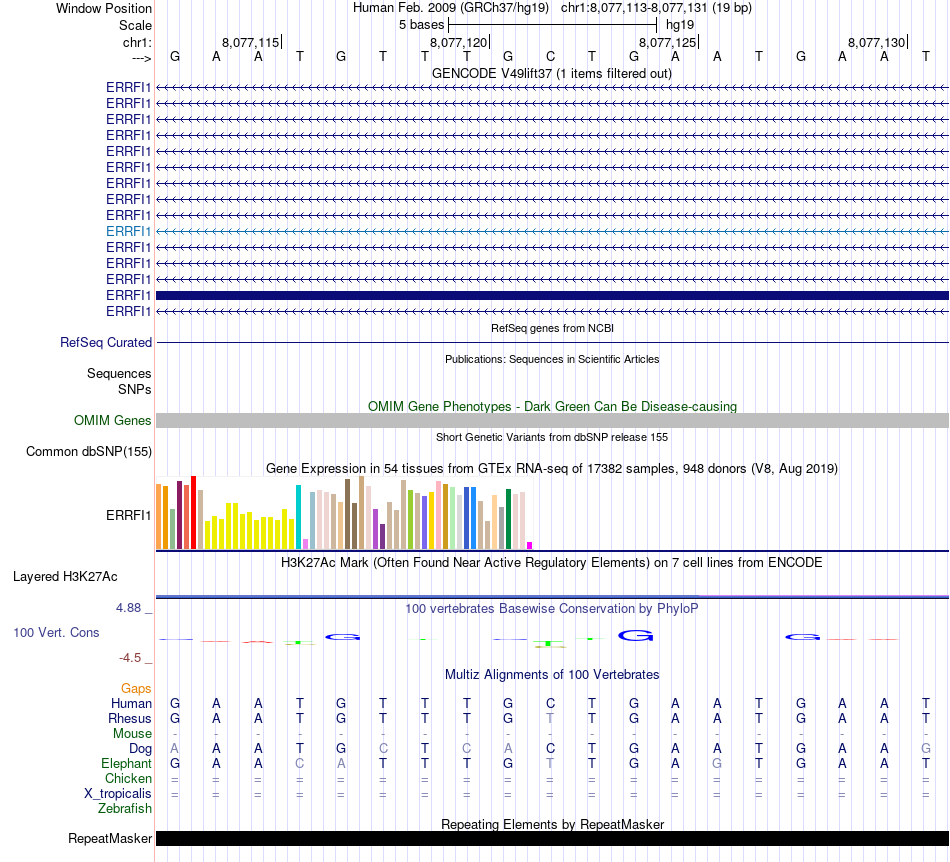Click the OMIM Genes label
The height and width of the screenshot is (862, 950).
click(112, 420)
